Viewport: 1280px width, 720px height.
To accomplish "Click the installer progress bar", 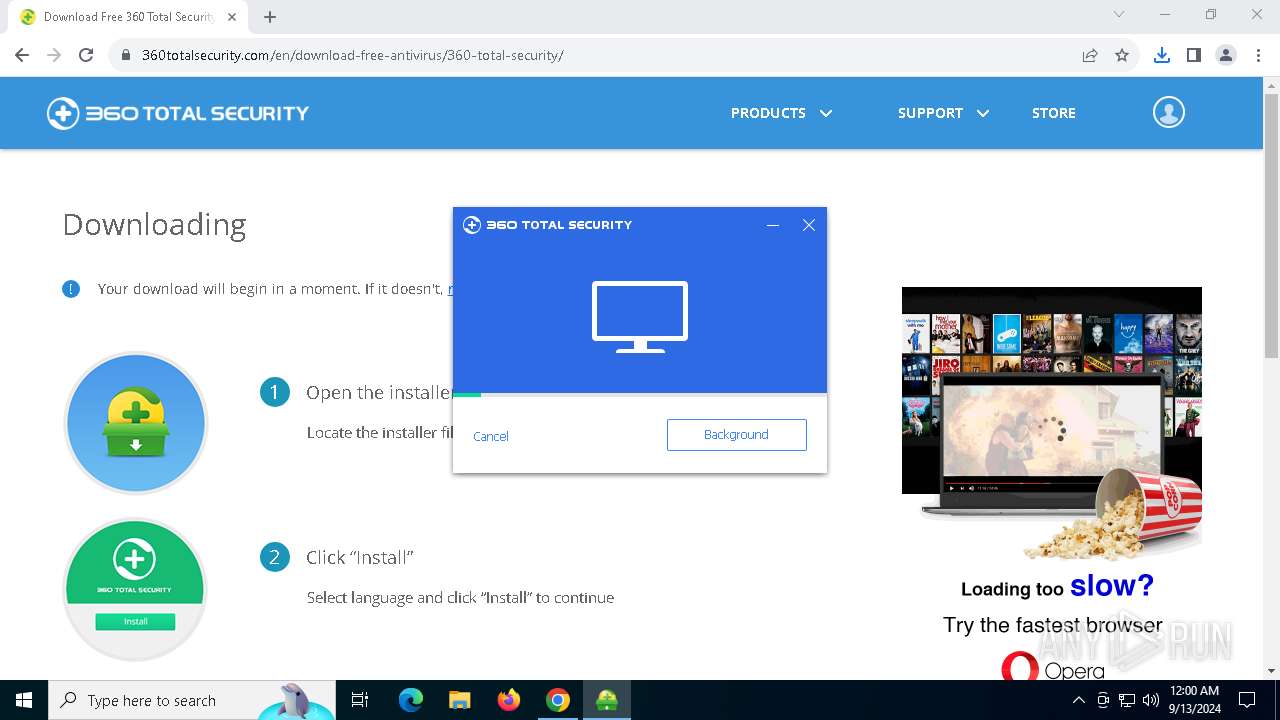I will 640,395.
